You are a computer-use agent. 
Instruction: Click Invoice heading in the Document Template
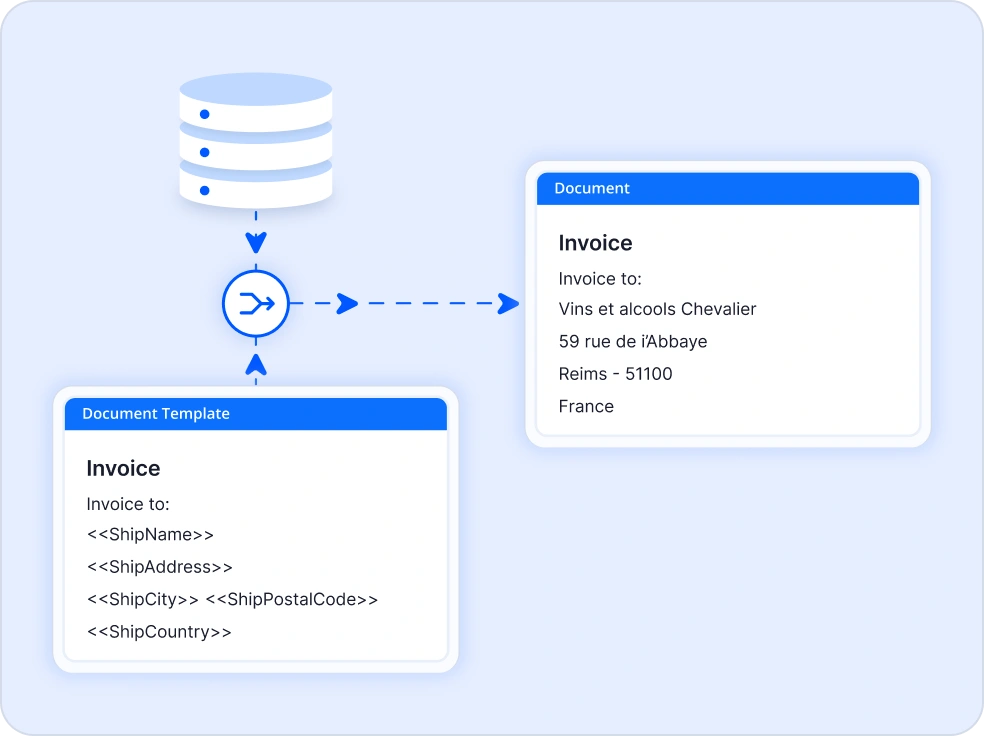point(123,468)
